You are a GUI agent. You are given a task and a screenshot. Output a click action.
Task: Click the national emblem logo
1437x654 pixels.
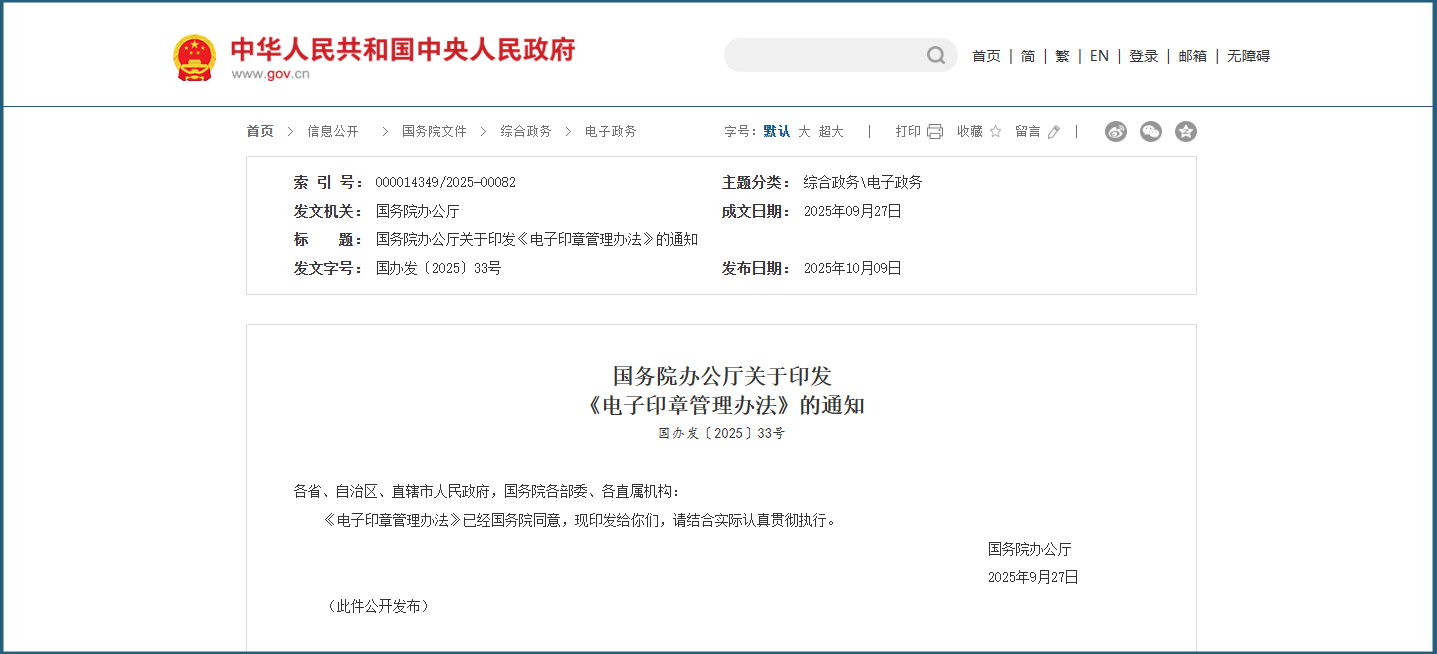click(x=194, y=55)
